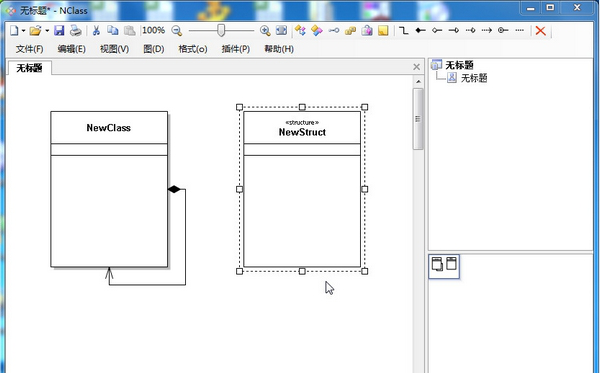Click the 100% zoom value

(153, 30)
